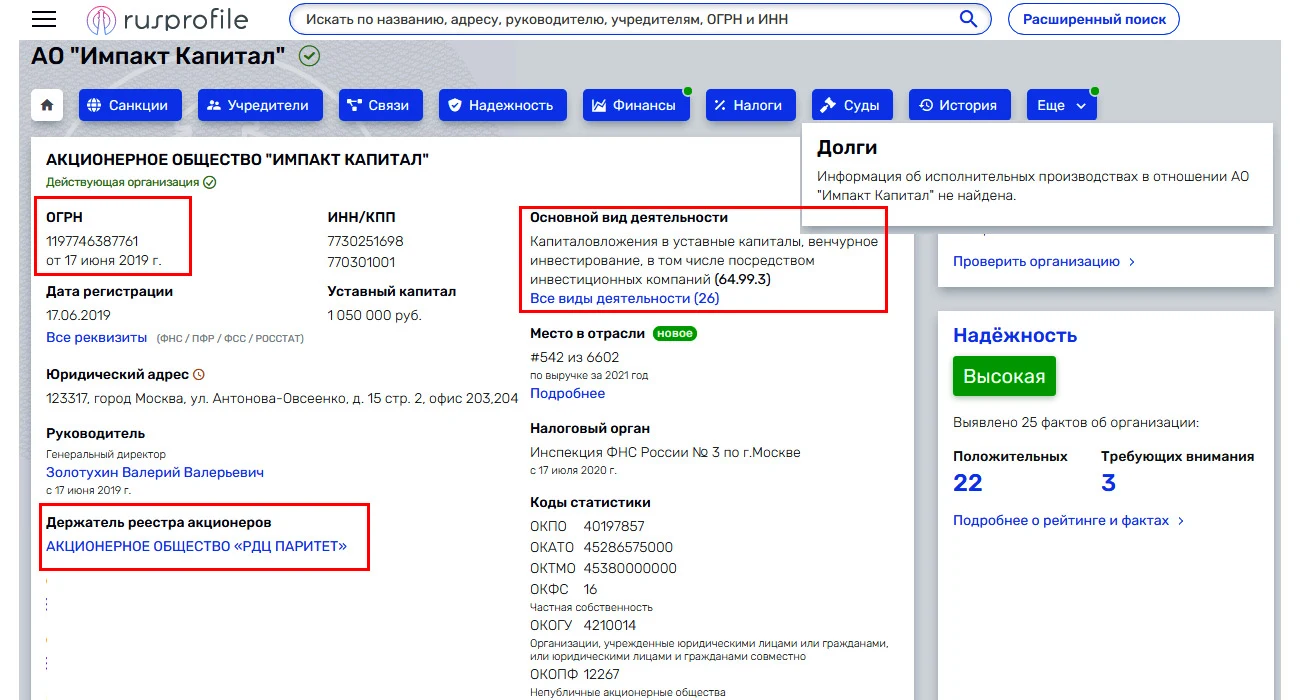This screenshot has width=1300, height=700.
Task: Open the Надежность tab
Action: pyautogui.click(x=503, y=105)
